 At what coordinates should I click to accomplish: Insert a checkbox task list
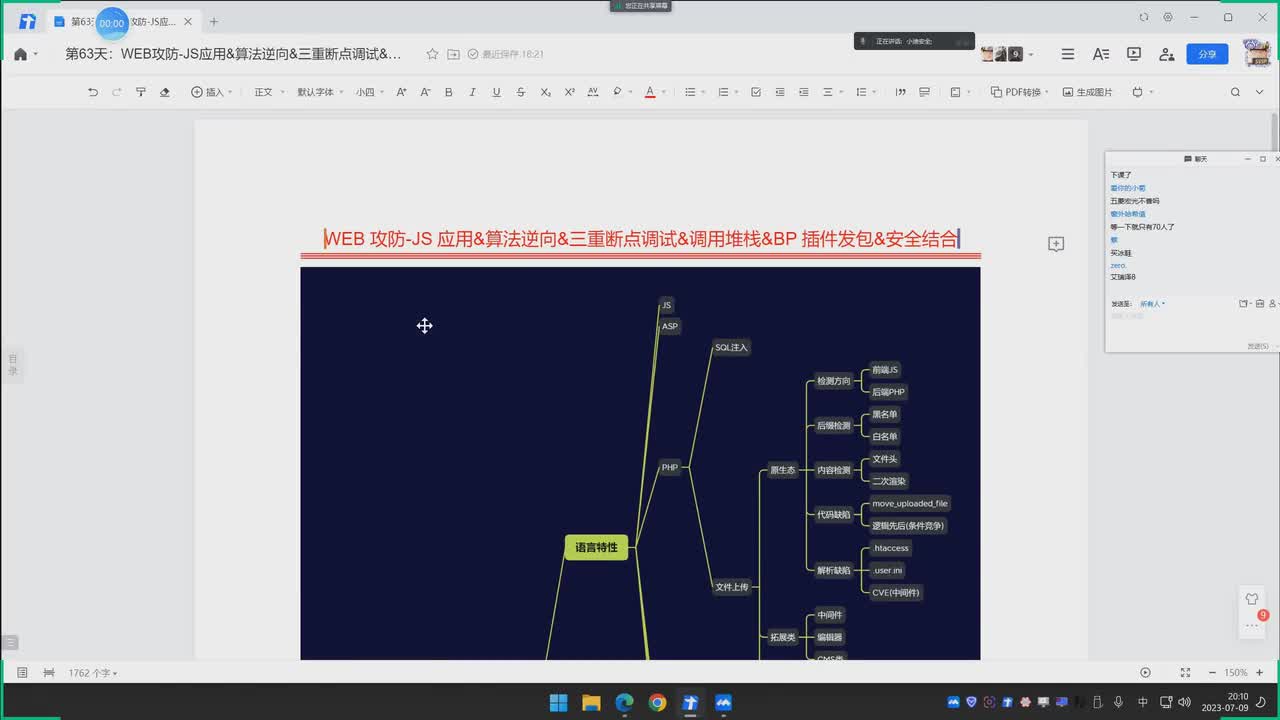[756, 92]
